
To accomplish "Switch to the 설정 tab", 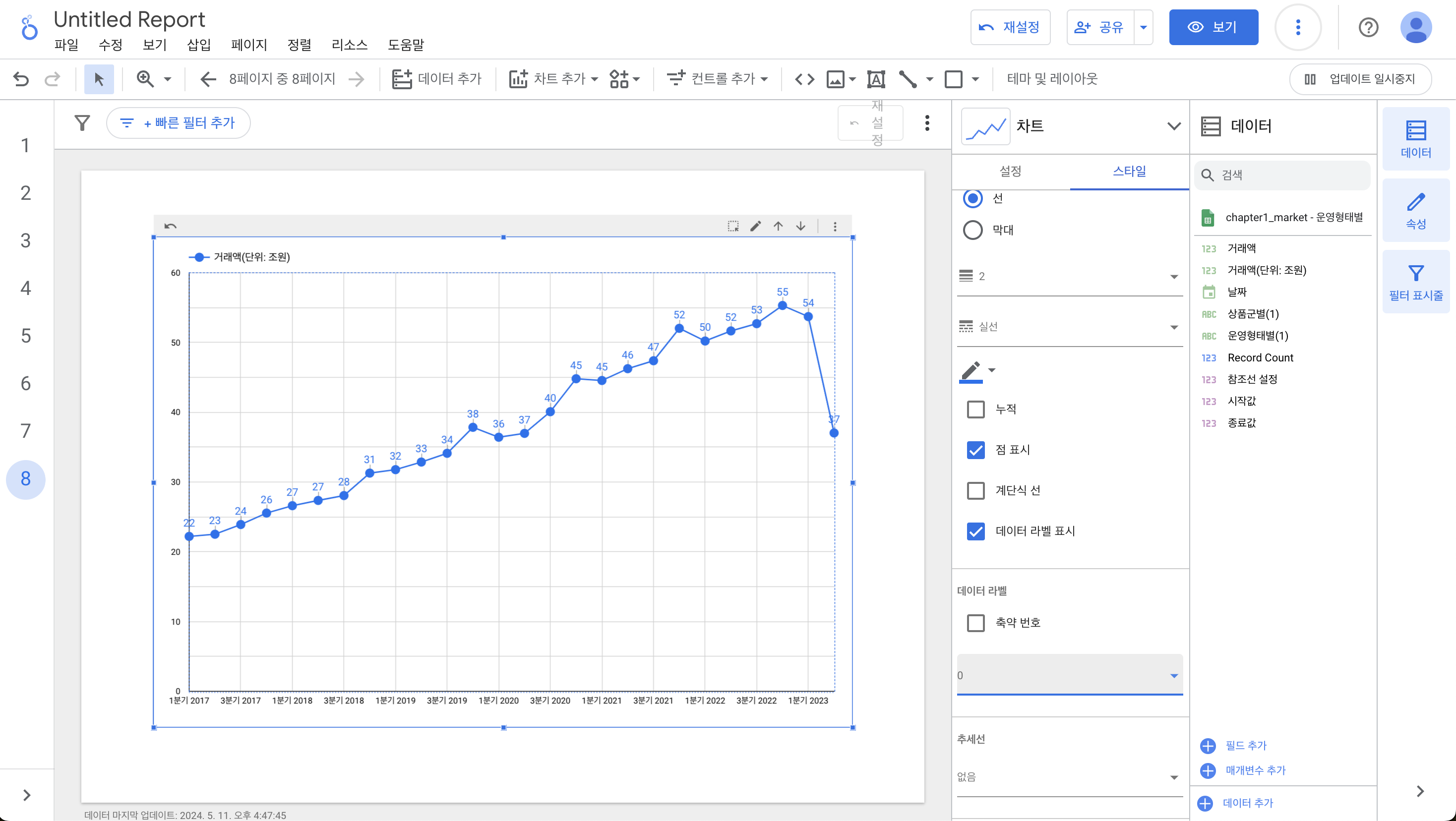I will click(x=1010, y=171).
